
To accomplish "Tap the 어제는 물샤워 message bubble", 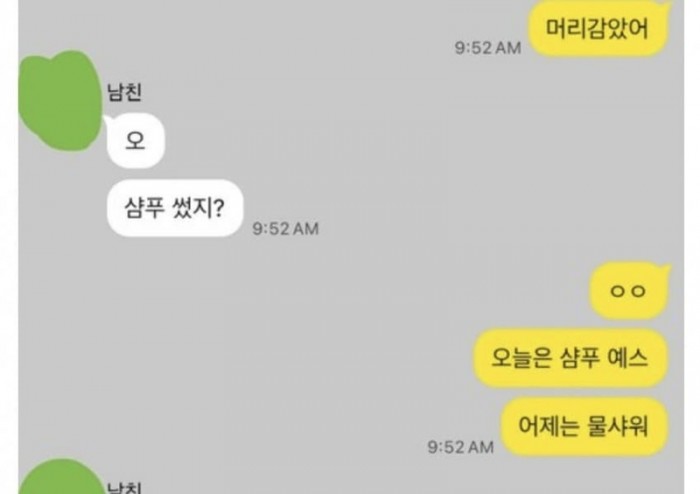I will (584, 425).
